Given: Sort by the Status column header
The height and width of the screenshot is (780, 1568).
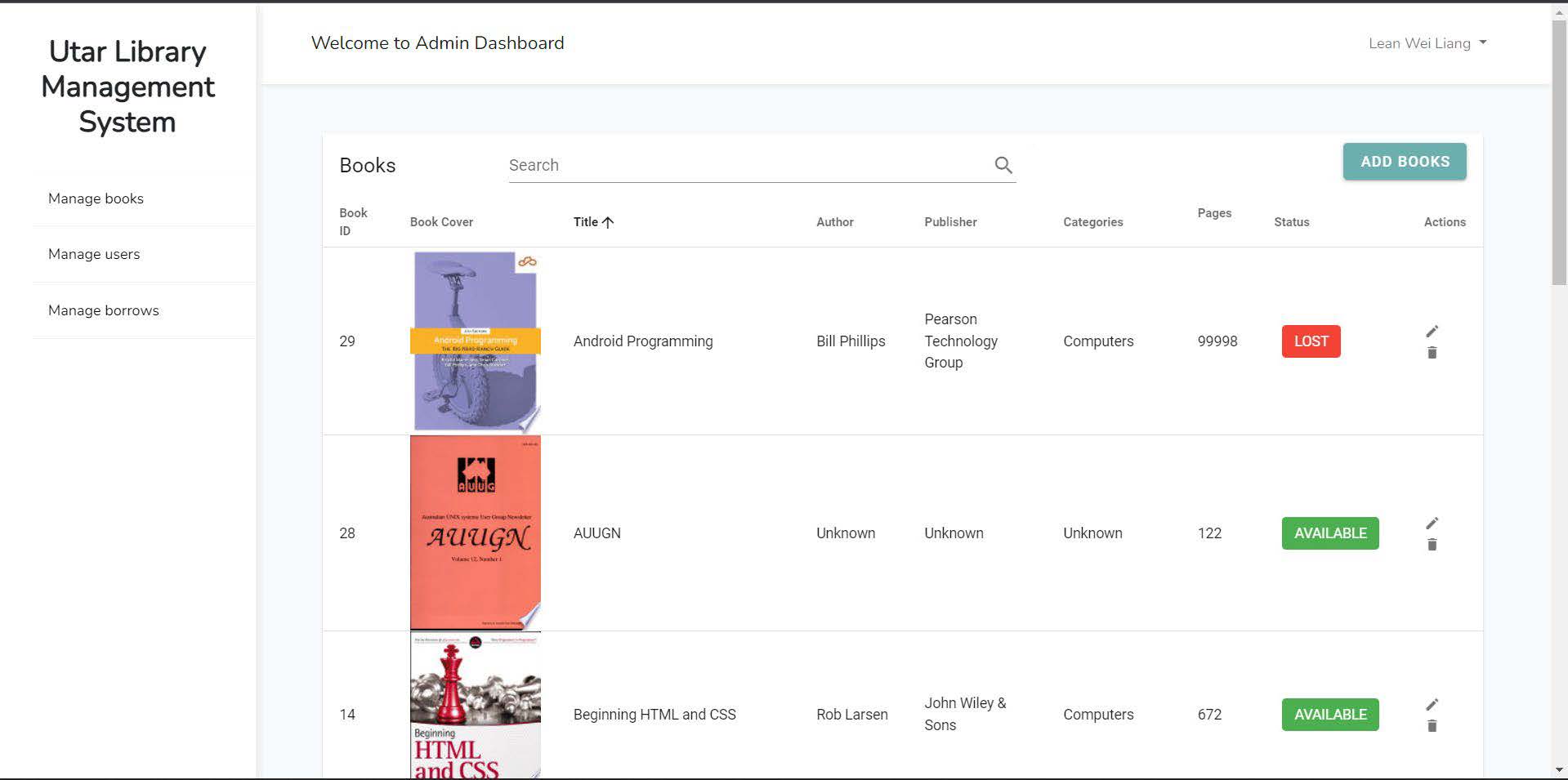Looking at the screenshot, I should coord(1292,222).
